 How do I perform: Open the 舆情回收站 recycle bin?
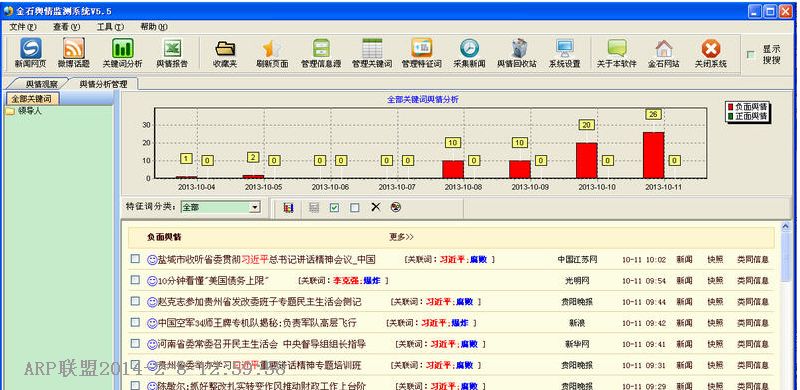point(517,53)
